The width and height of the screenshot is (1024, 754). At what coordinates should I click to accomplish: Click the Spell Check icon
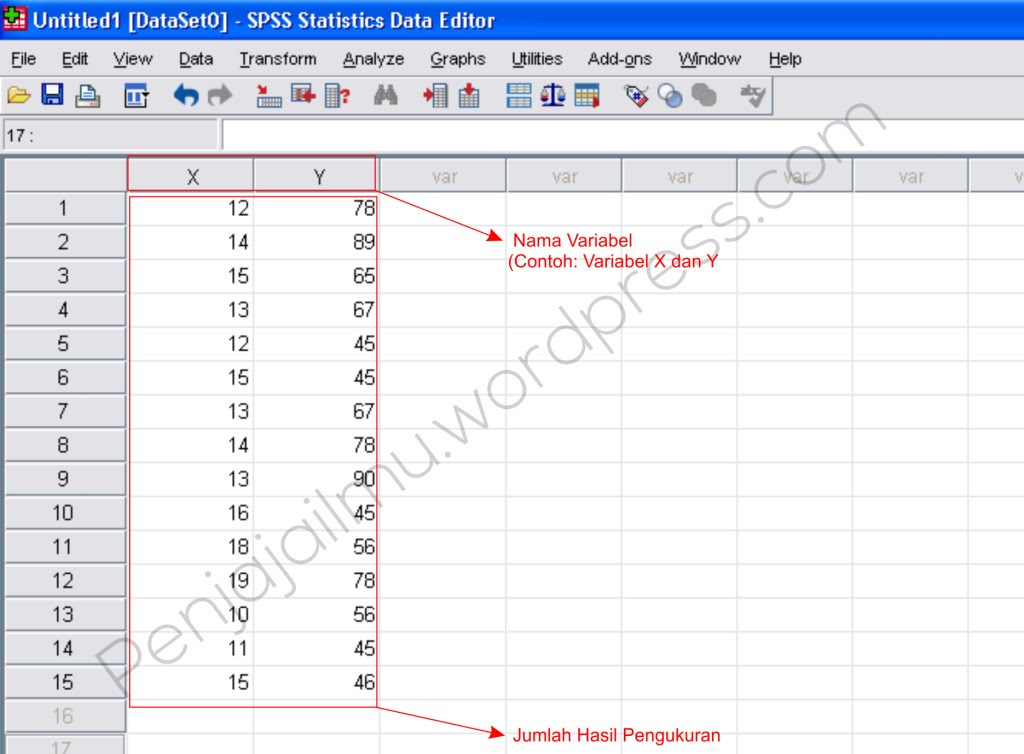click(x=752, y=96)
